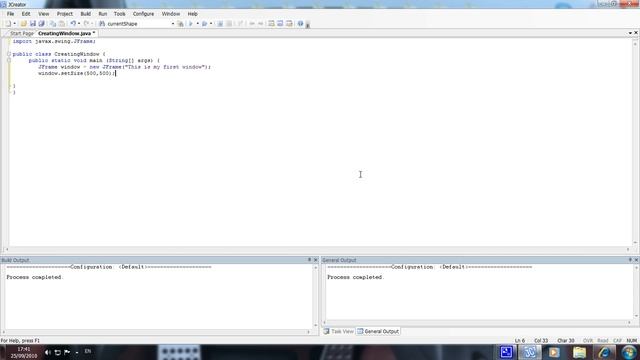
Task: Click the Open file folder icon
Action: pyautogui.click(x=24, y=24)
